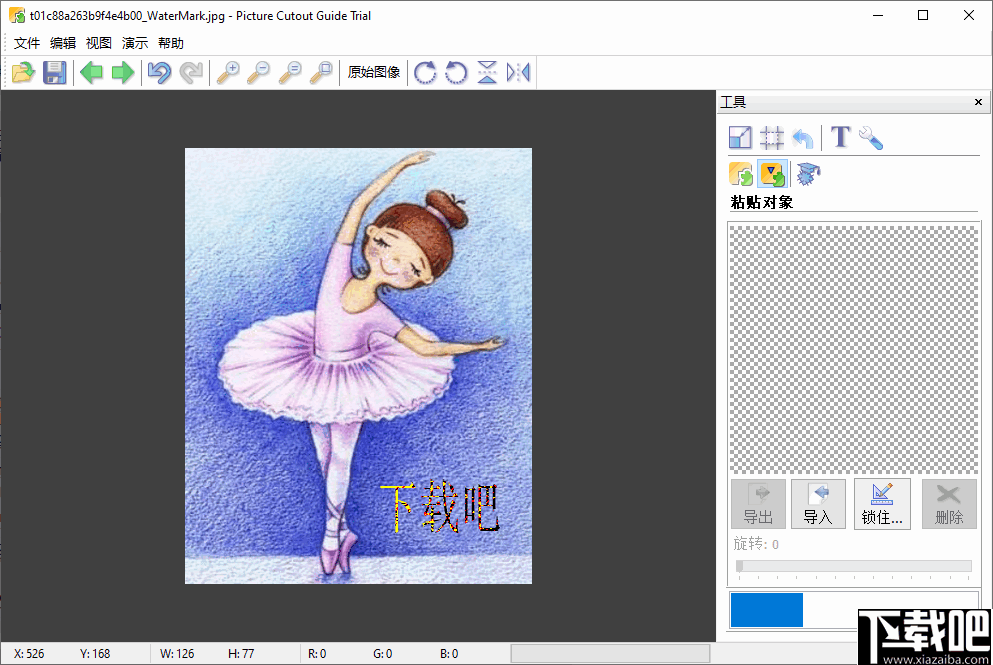Select the blue color thumbnail item
Screen dimensions: 993x665
[x=766, y=610]
